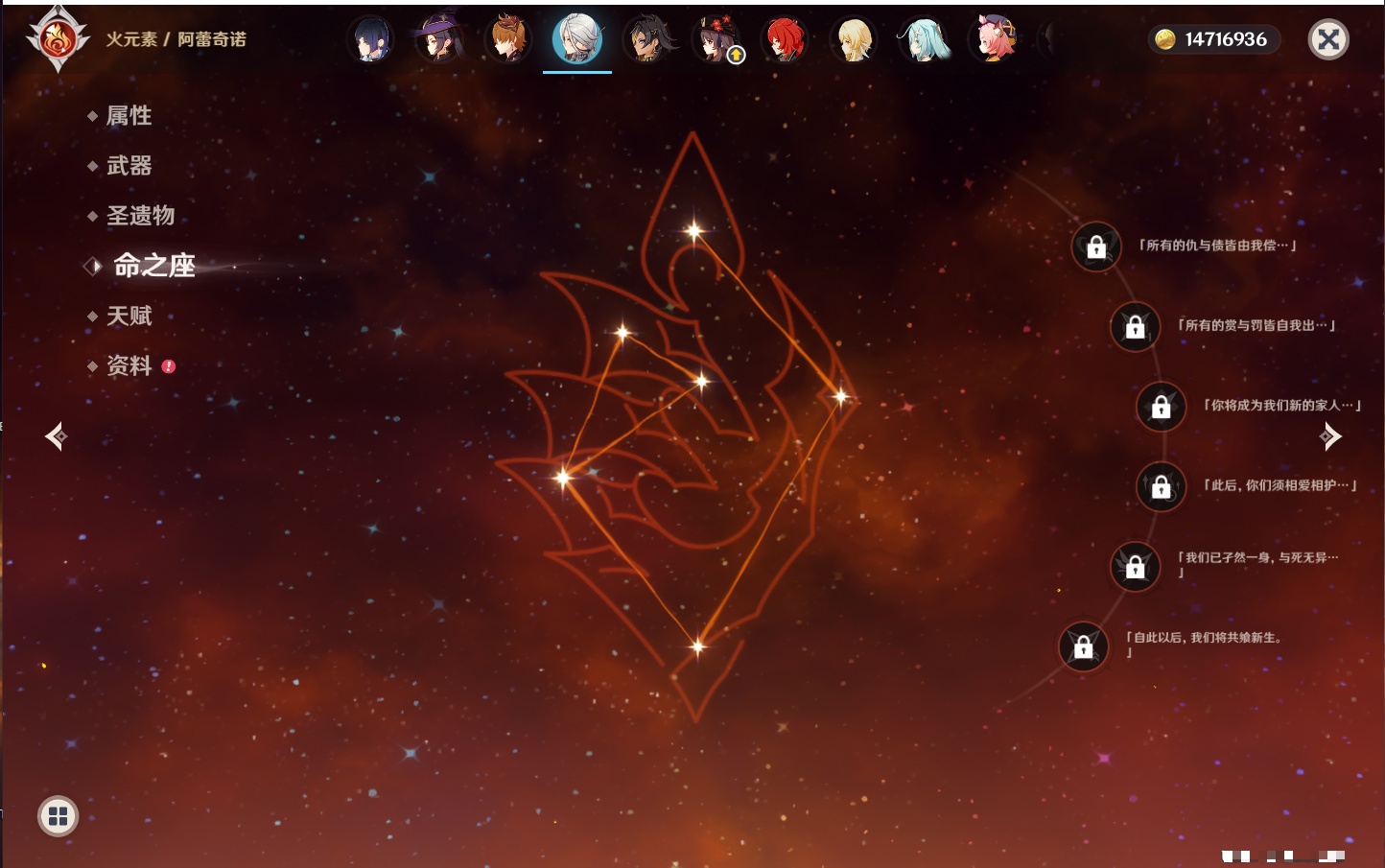1385x868 pixels.
Task: Select the silver-haired Arlecchino portrait
Action: [577, 38]
